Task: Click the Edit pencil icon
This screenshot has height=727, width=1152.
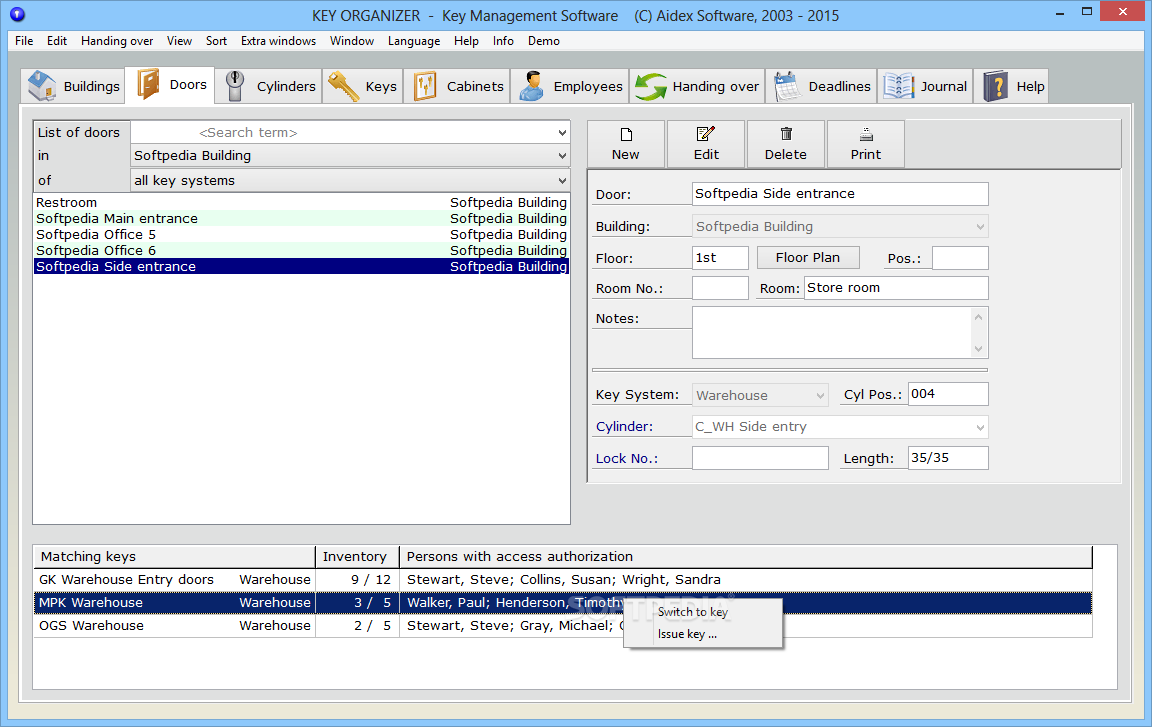Action: (705, 134)
